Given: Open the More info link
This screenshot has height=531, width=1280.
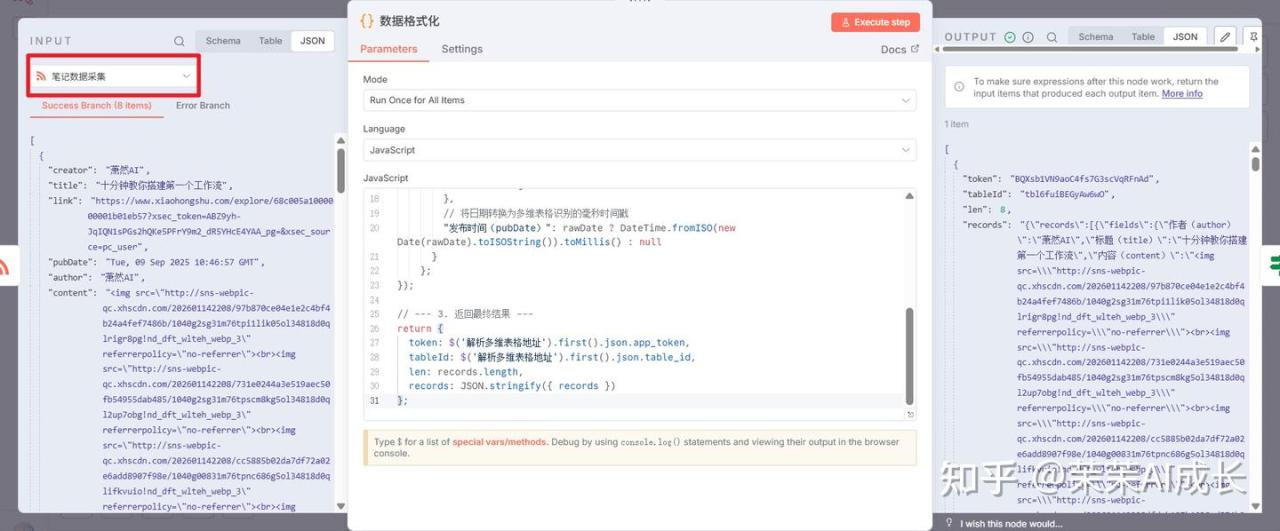Looking at the screenshot, I should 1182,94.
